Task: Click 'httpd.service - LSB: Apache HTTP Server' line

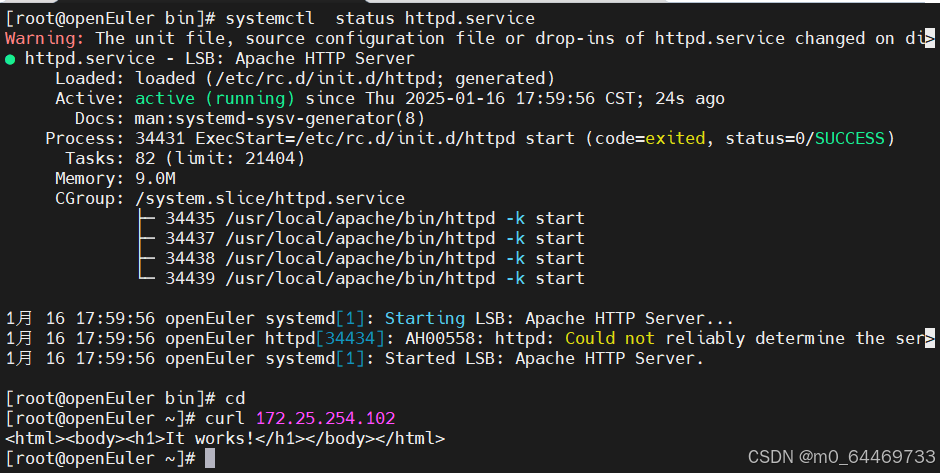Action: click(x=219, y=59)
